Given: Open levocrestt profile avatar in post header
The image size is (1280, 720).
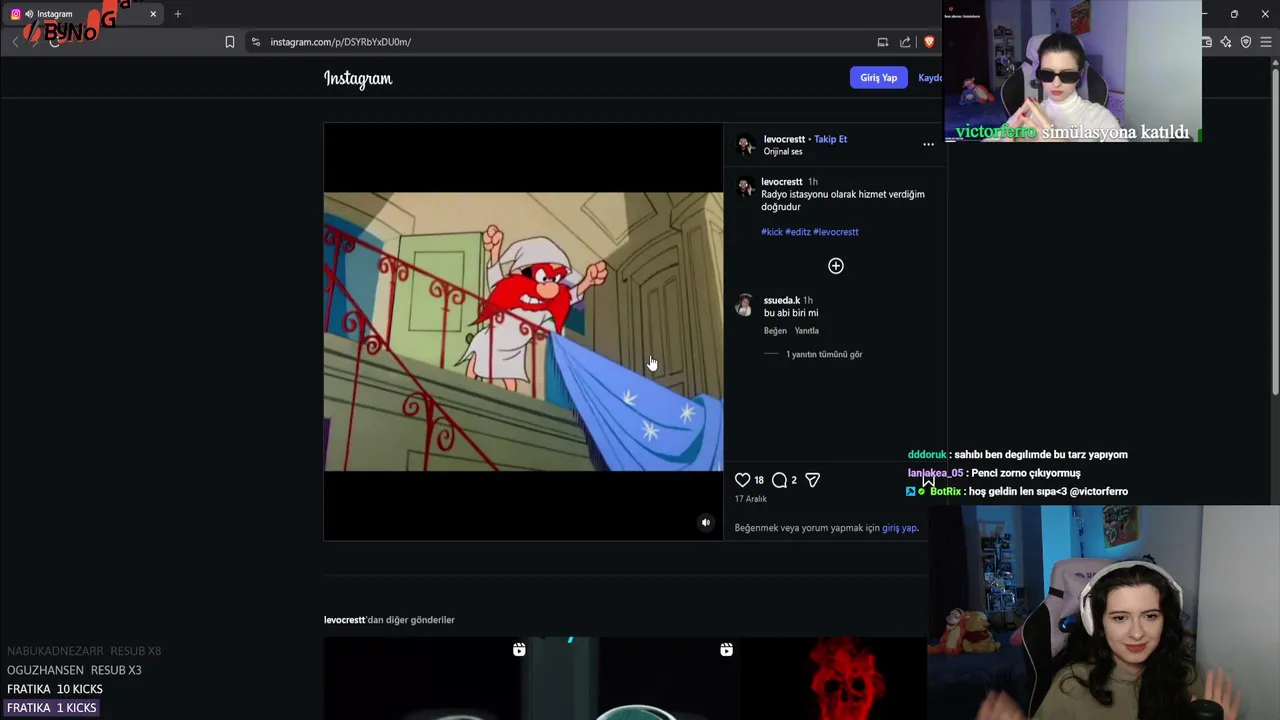Looking at the screenshot, I should (745, 145).
